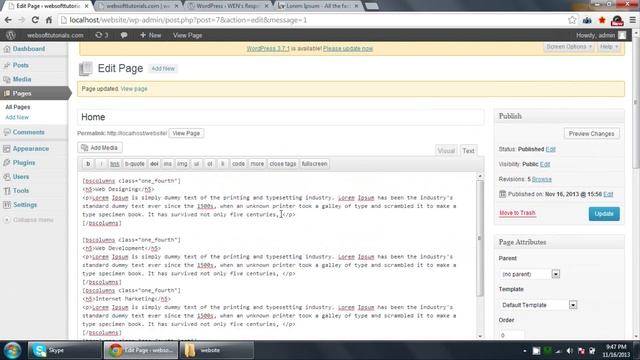The width and height of the screenshot is (640, 360).
Task: Click the Preview Changes button
Action: pos(591,134)
